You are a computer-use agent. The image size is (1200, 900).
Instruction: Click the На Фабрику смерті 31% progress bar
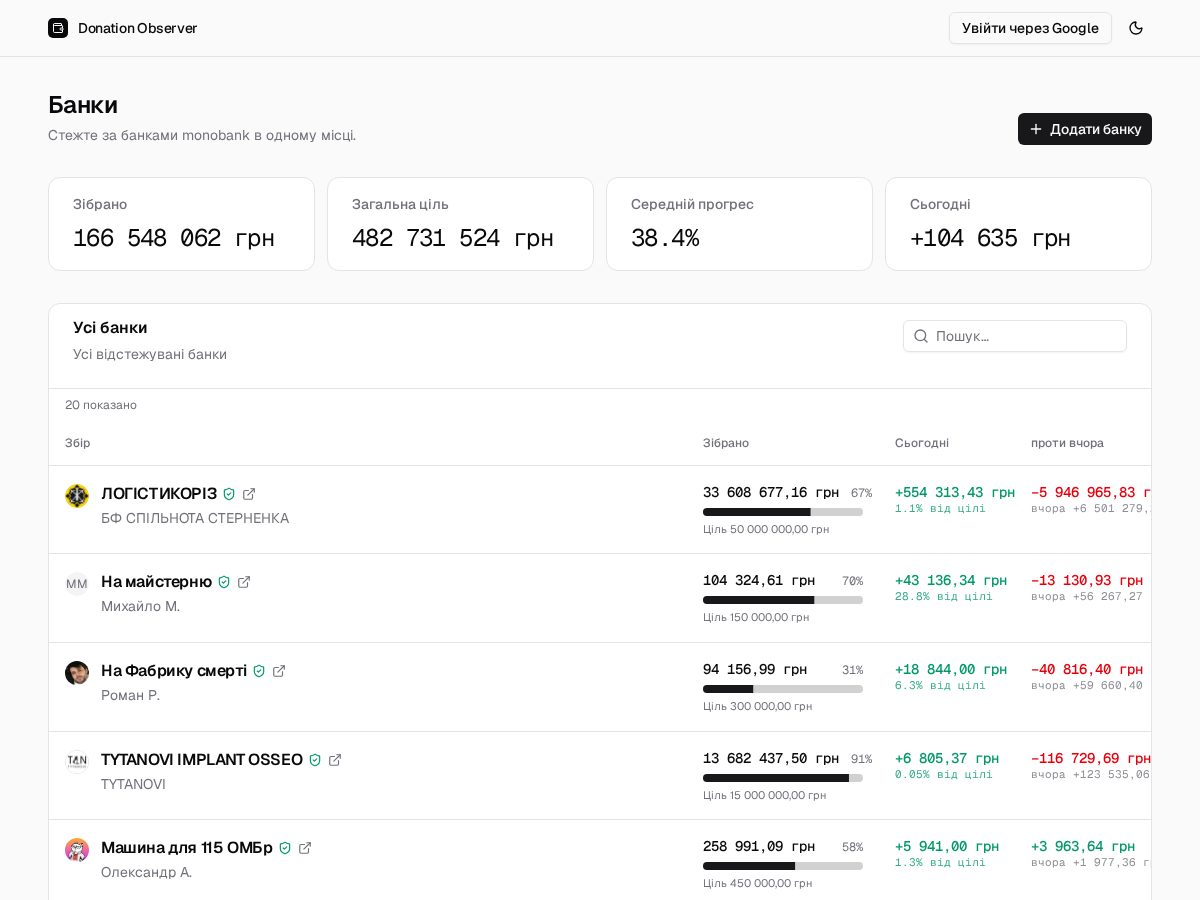click(783, 689)
